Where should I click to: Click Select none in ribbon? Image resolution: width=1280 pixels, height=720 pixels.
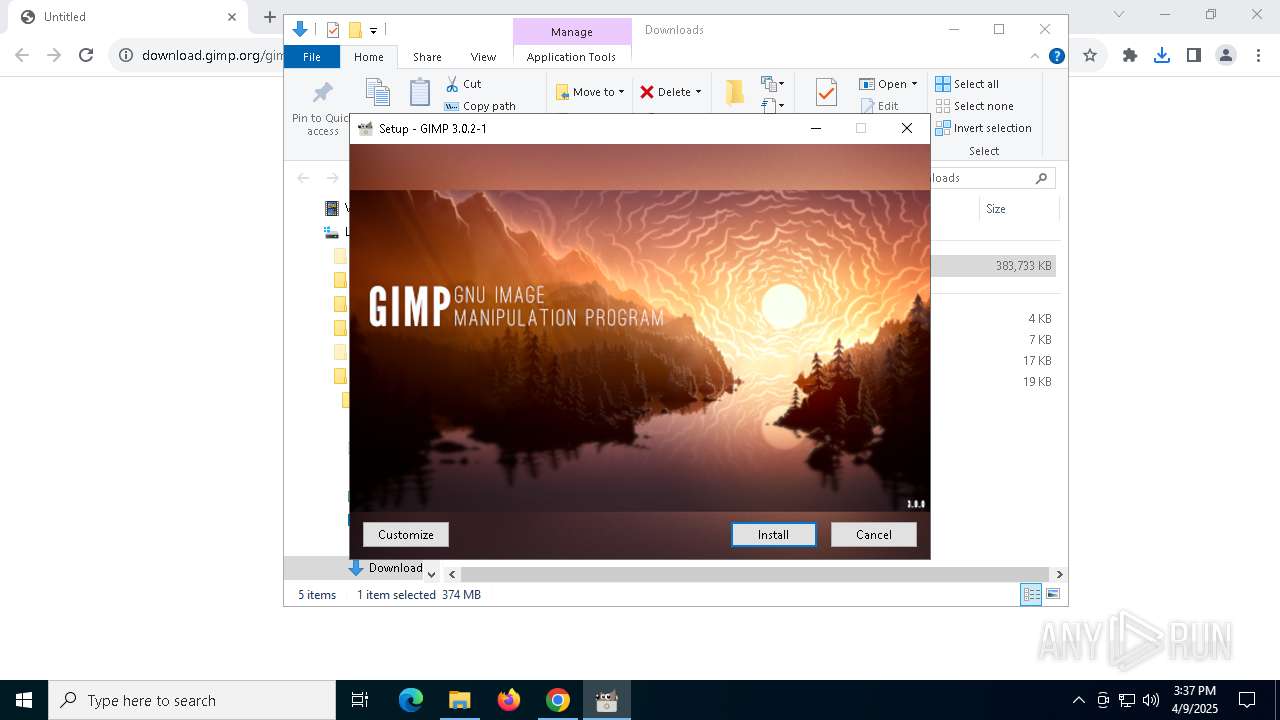click(975, 106)
